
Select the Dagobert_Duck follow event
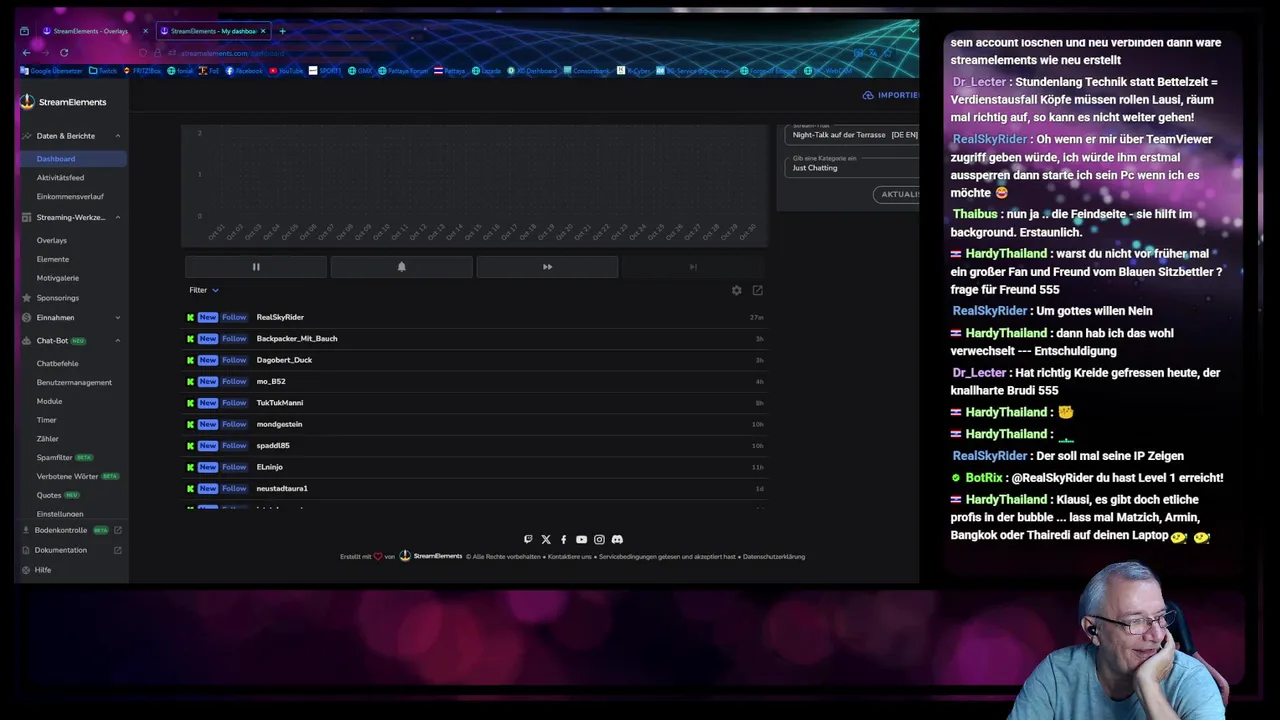475,360
